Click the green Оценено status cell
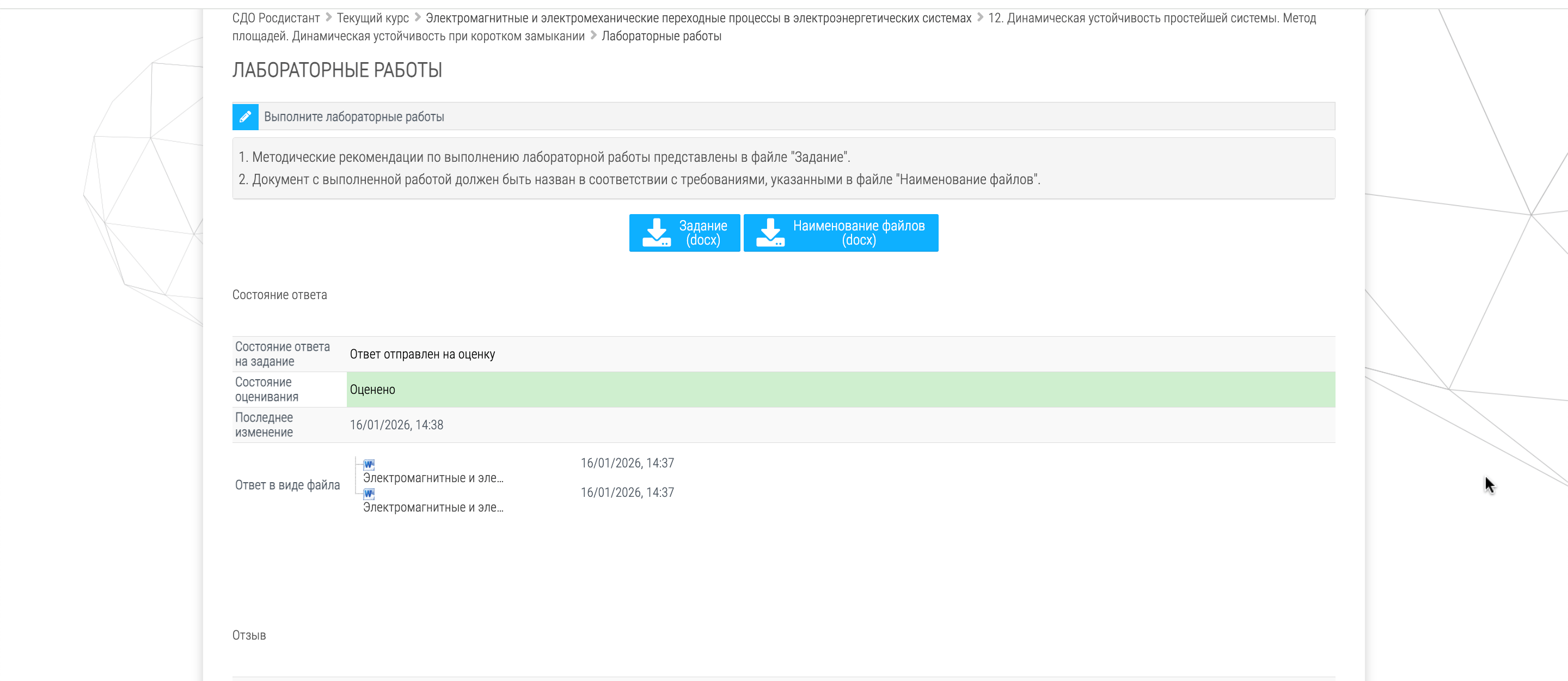This screenshot has width=1568, height=681. (840, 390)
